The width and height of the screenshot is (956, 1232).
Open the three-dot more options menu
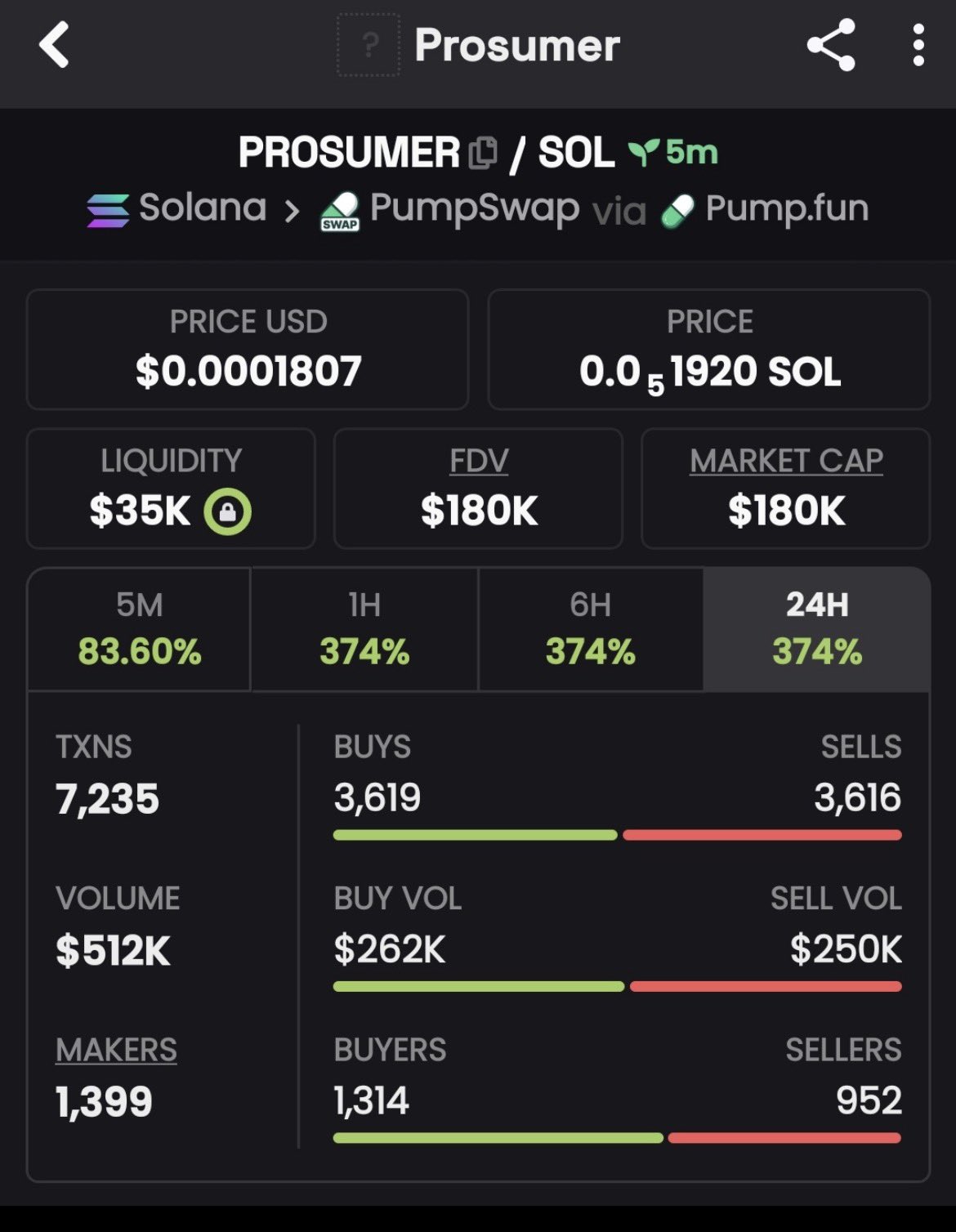tap(918, 45)
